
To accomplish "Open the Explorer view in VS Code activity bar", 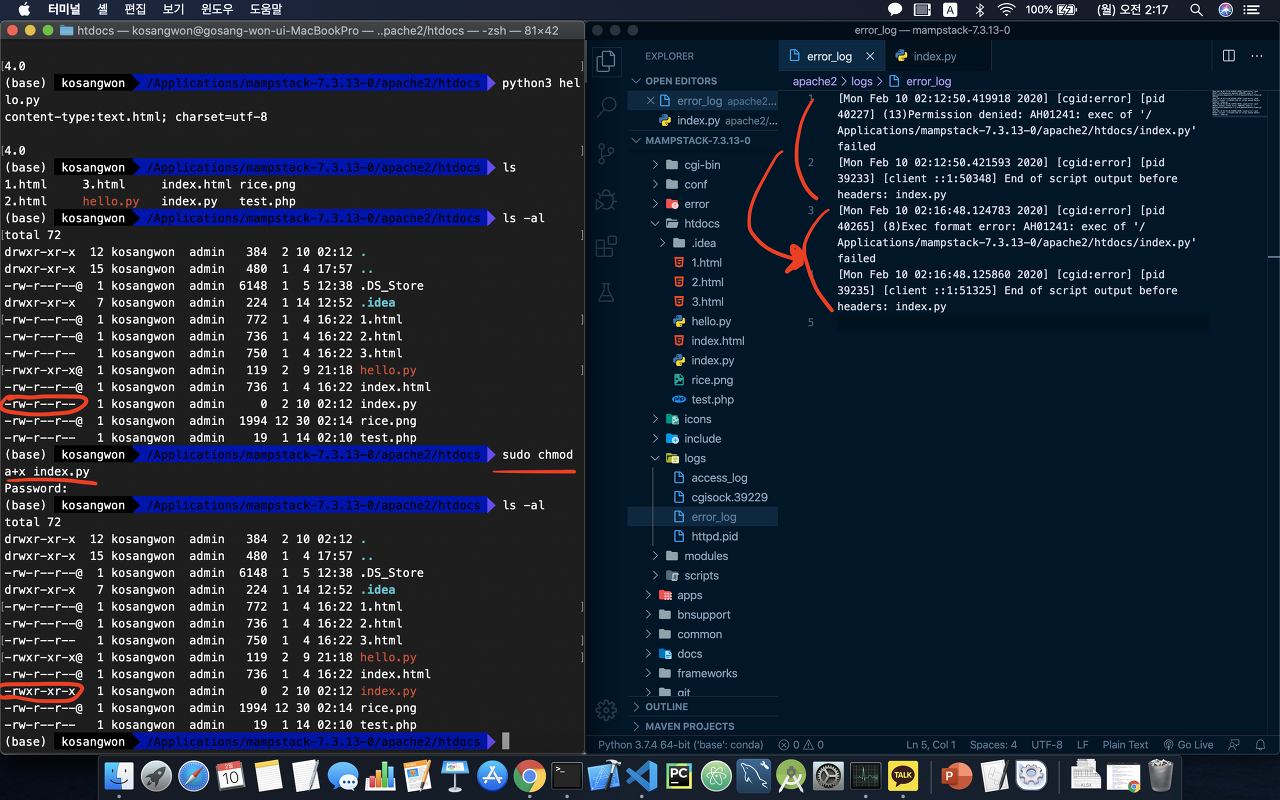I will coord(606,61).
